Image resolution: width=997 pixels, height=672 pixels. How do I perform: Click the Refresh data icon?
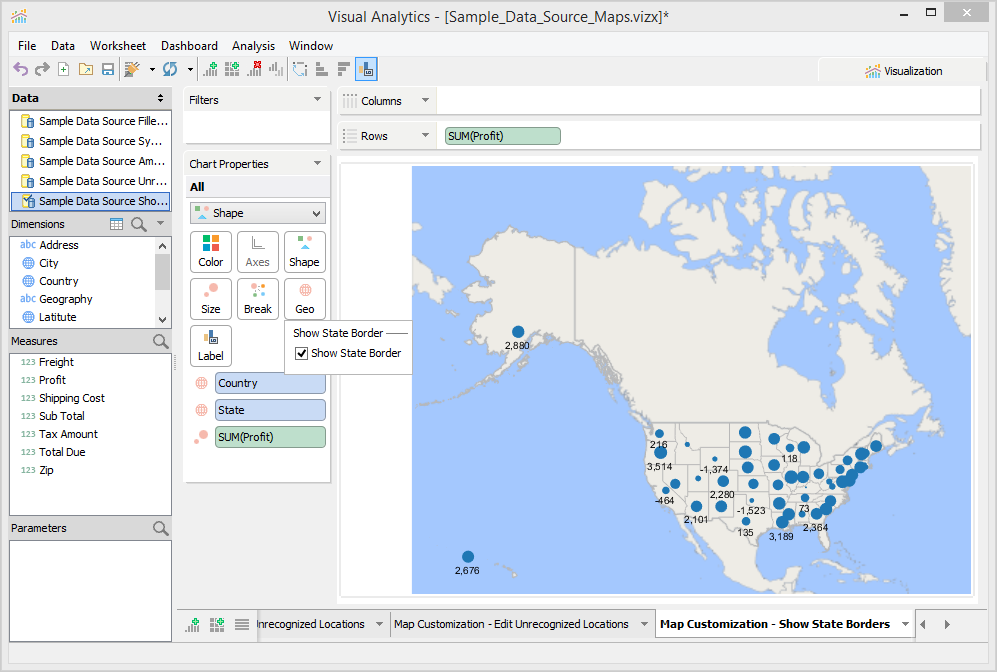click(170, 69)
